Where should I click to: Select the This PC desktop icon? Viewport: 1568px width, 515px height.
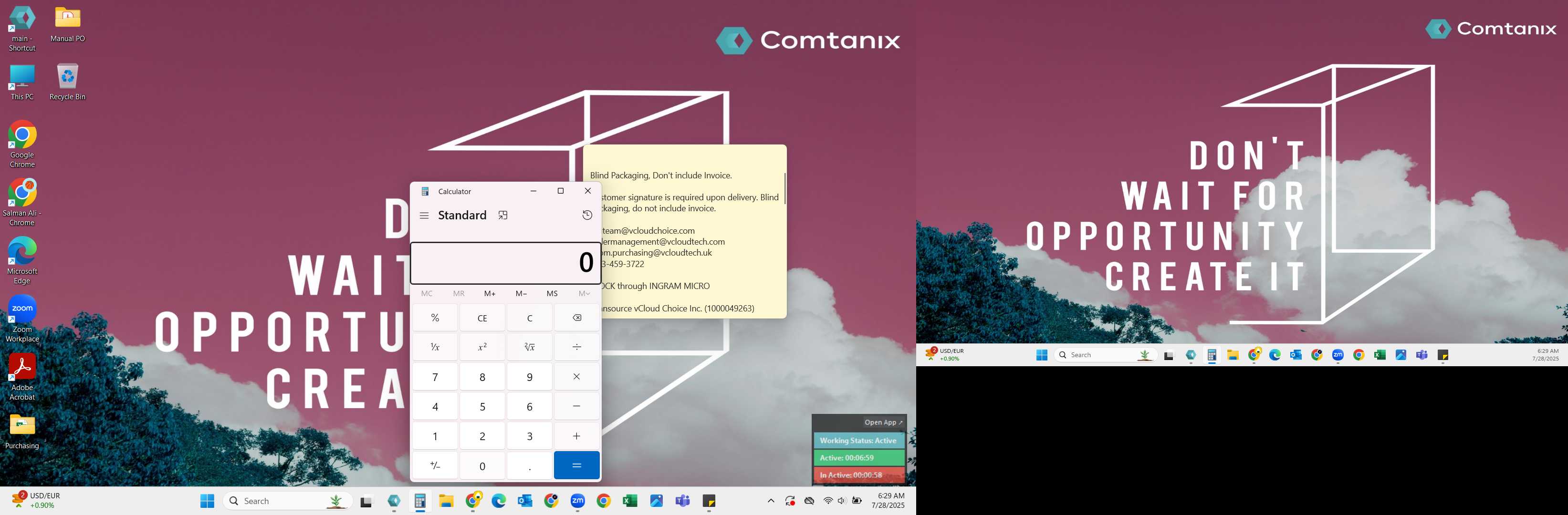(x=22, y=82)
